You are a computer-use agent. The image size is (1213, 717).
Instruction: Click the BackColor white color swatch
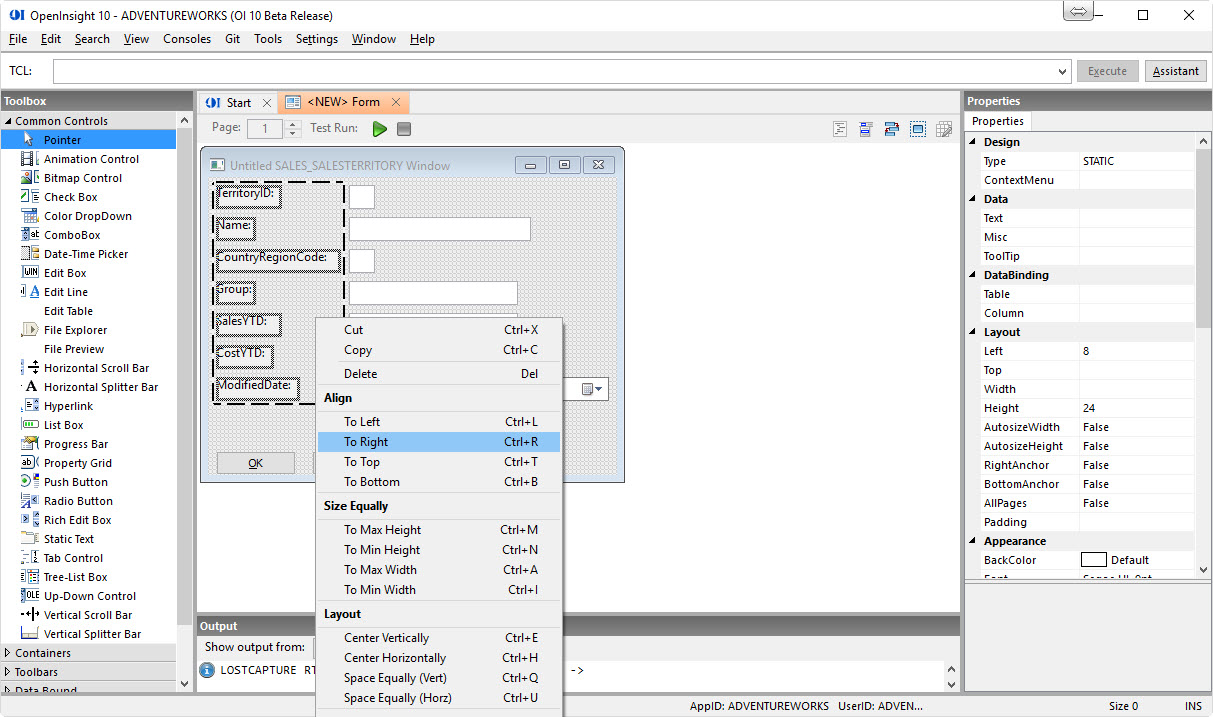pos(1093,560)
